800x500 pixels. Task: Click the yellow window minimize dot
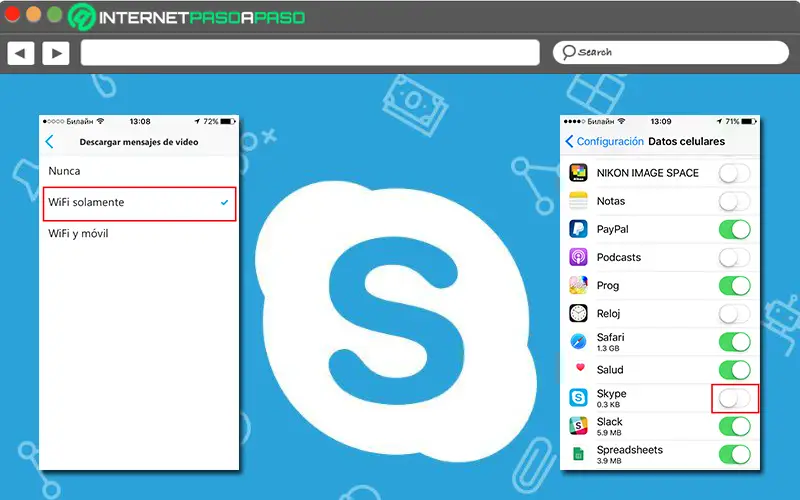pos(34,14)
